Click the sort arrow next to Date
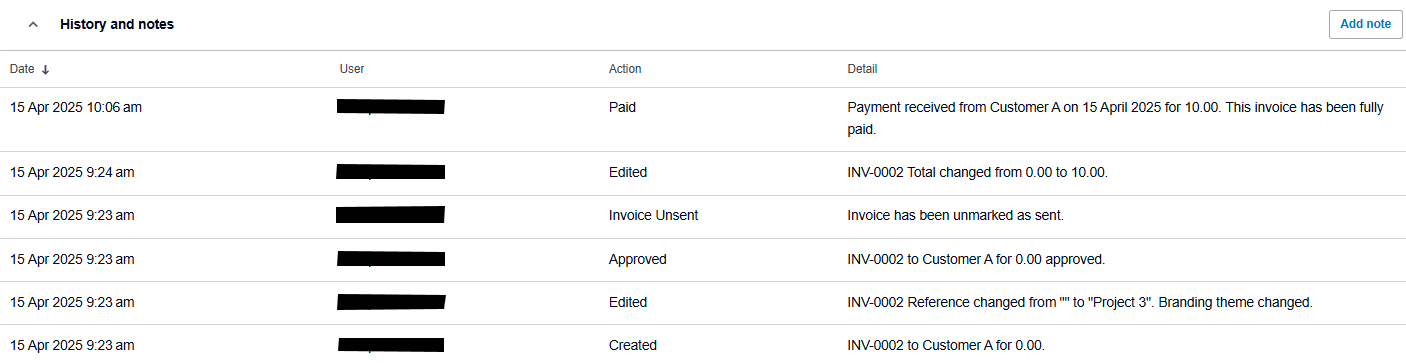 [45, 69]
